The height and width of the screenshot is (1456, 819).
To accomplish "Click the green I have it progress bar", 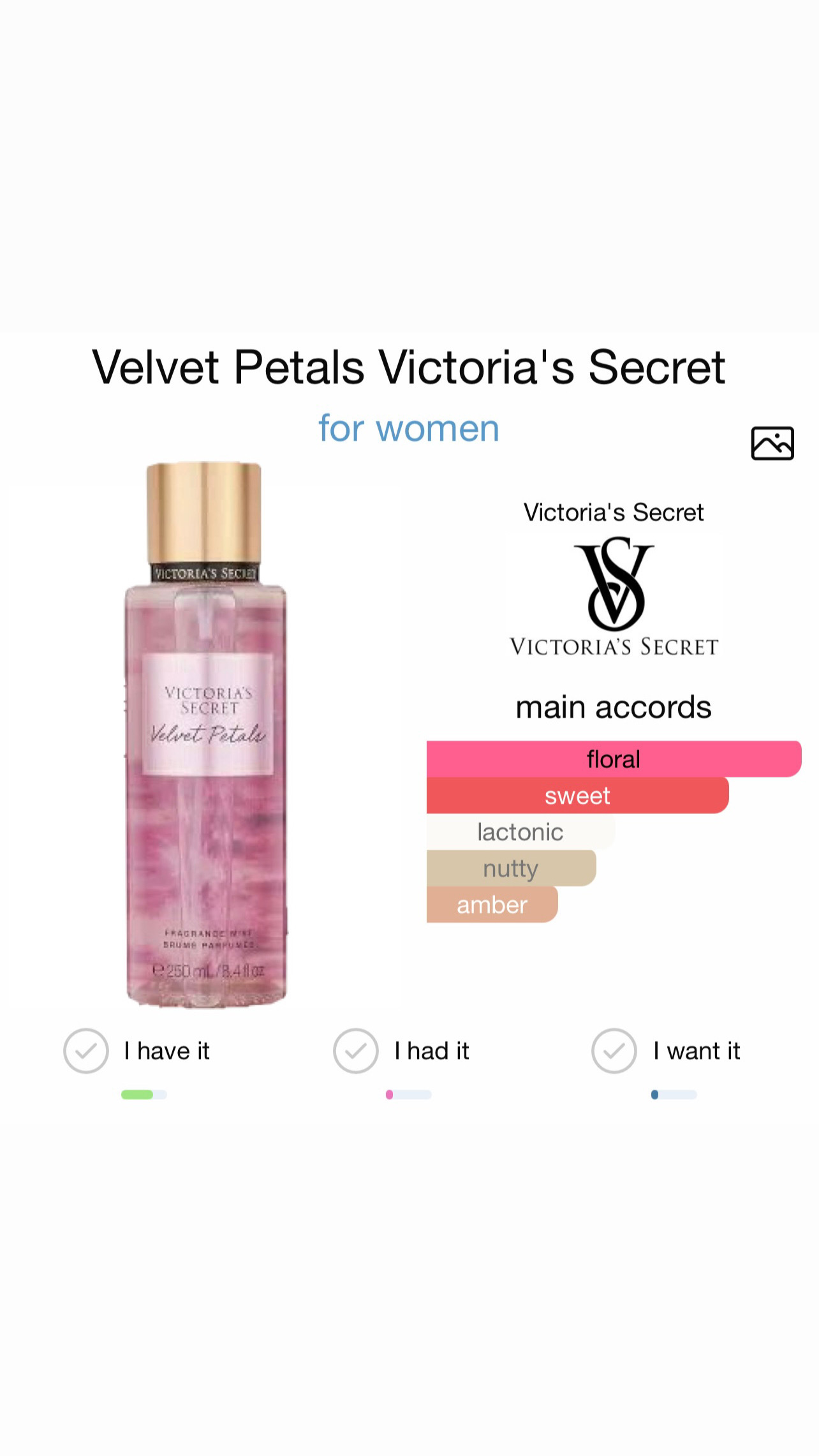I will [x=144, y=1095].
